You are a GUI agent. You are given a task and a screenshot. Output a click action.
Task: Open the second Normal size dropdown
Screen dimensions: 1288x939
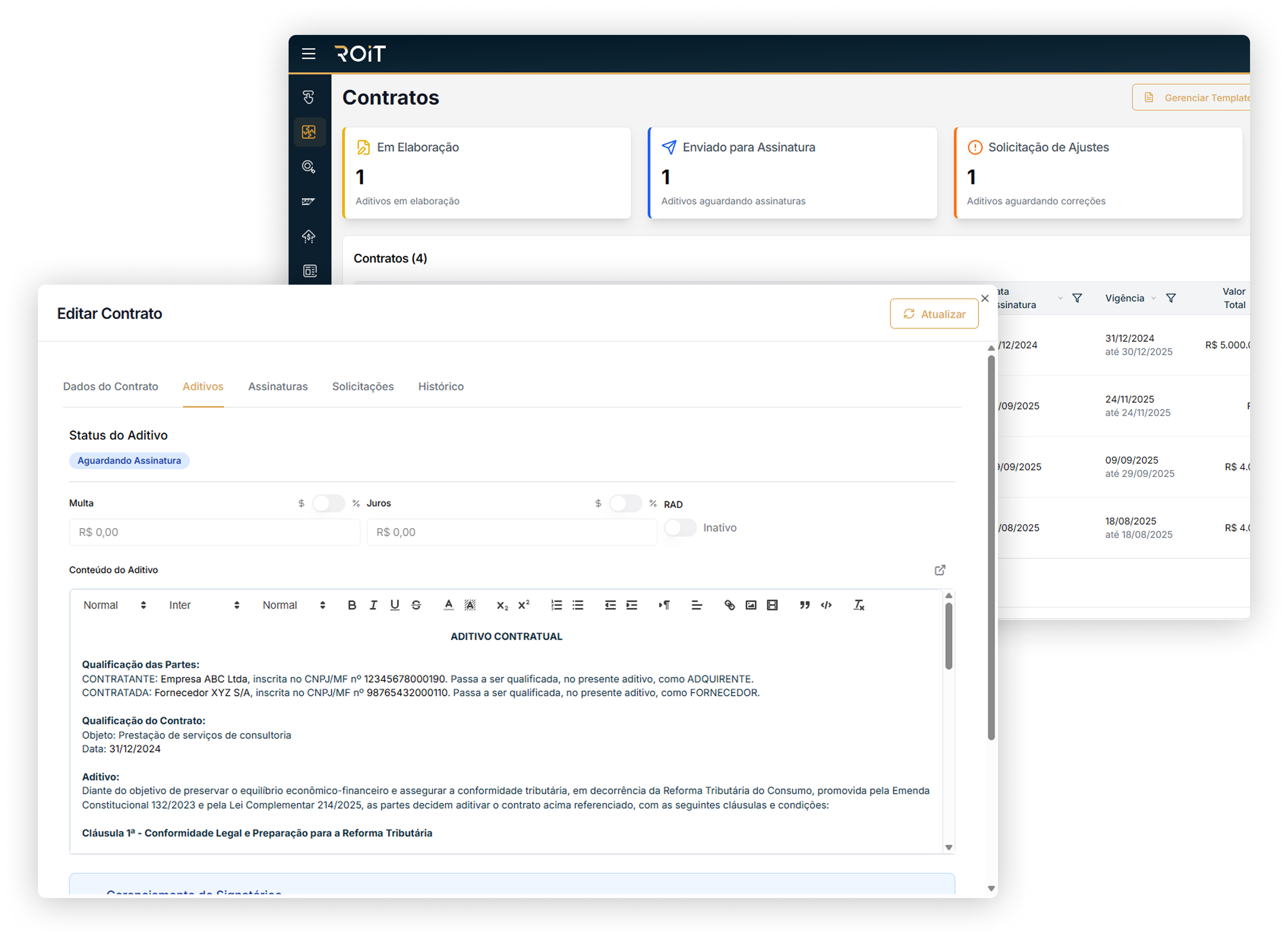click(294, 605)
